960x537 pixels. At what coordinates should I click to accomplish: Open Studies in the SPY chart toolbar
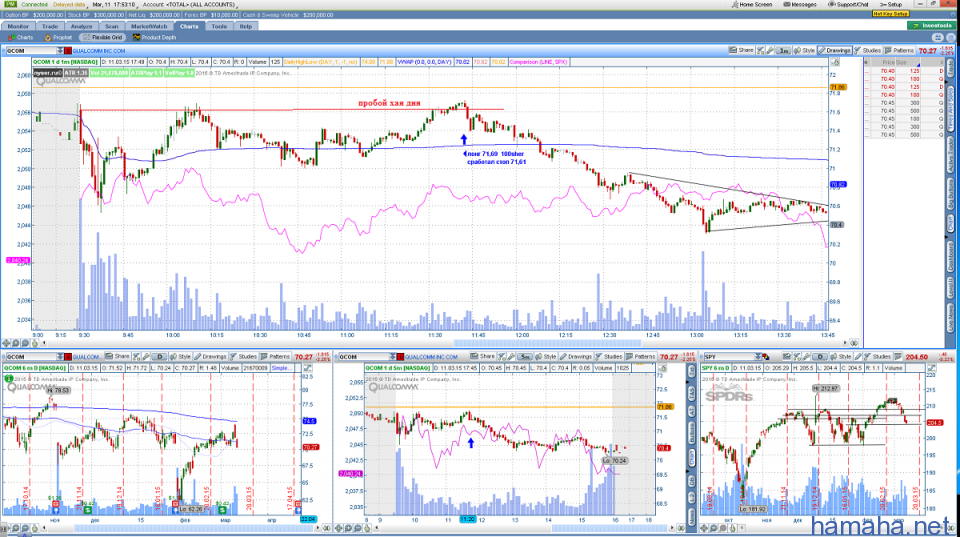point(876,356)
